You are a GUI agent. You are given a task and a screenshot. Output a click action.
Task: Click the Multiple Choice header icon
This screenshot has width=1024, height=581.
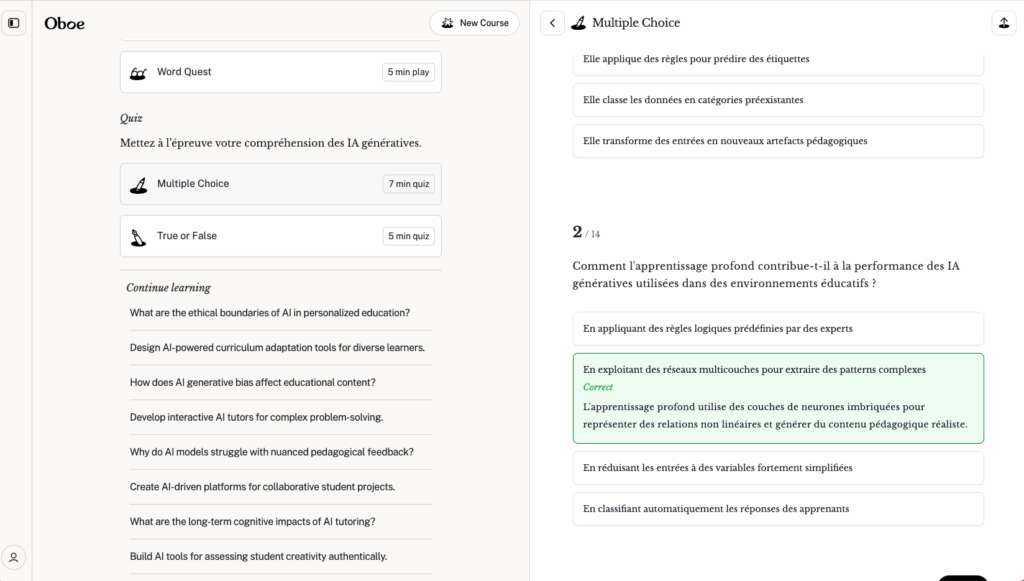578,23
